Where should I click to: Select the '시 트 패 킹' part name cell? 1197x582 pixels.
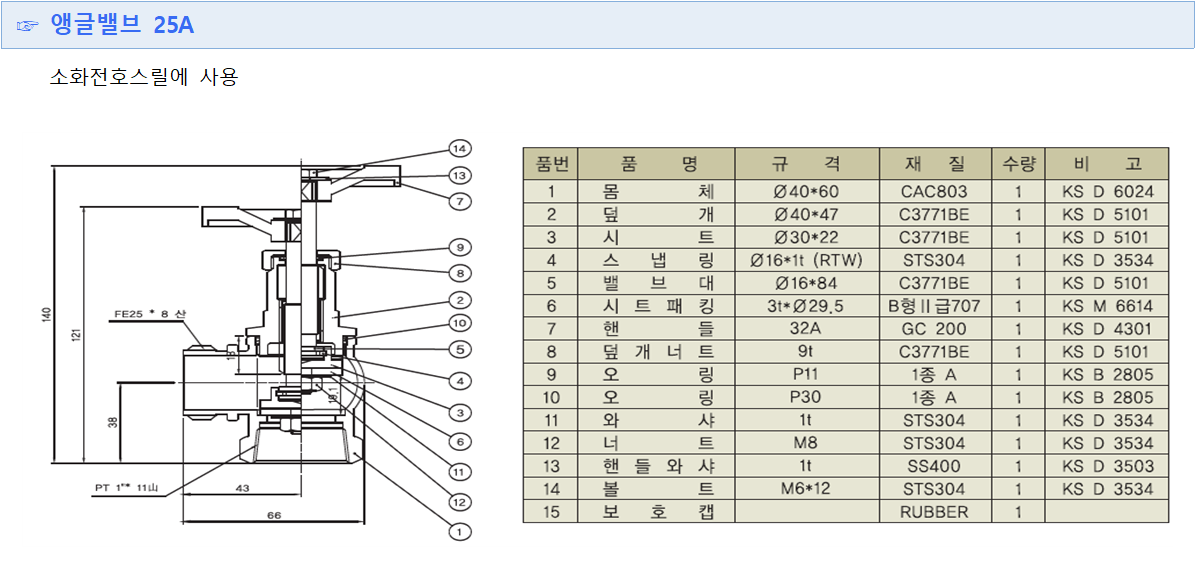coord(657,306)
